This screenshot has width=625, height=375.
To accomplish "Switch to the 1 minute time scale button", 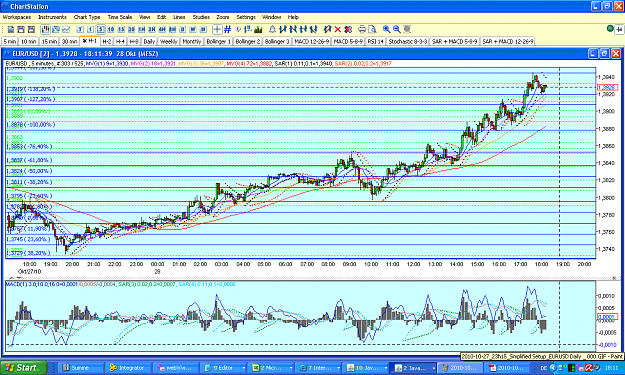I will point(90,29).
